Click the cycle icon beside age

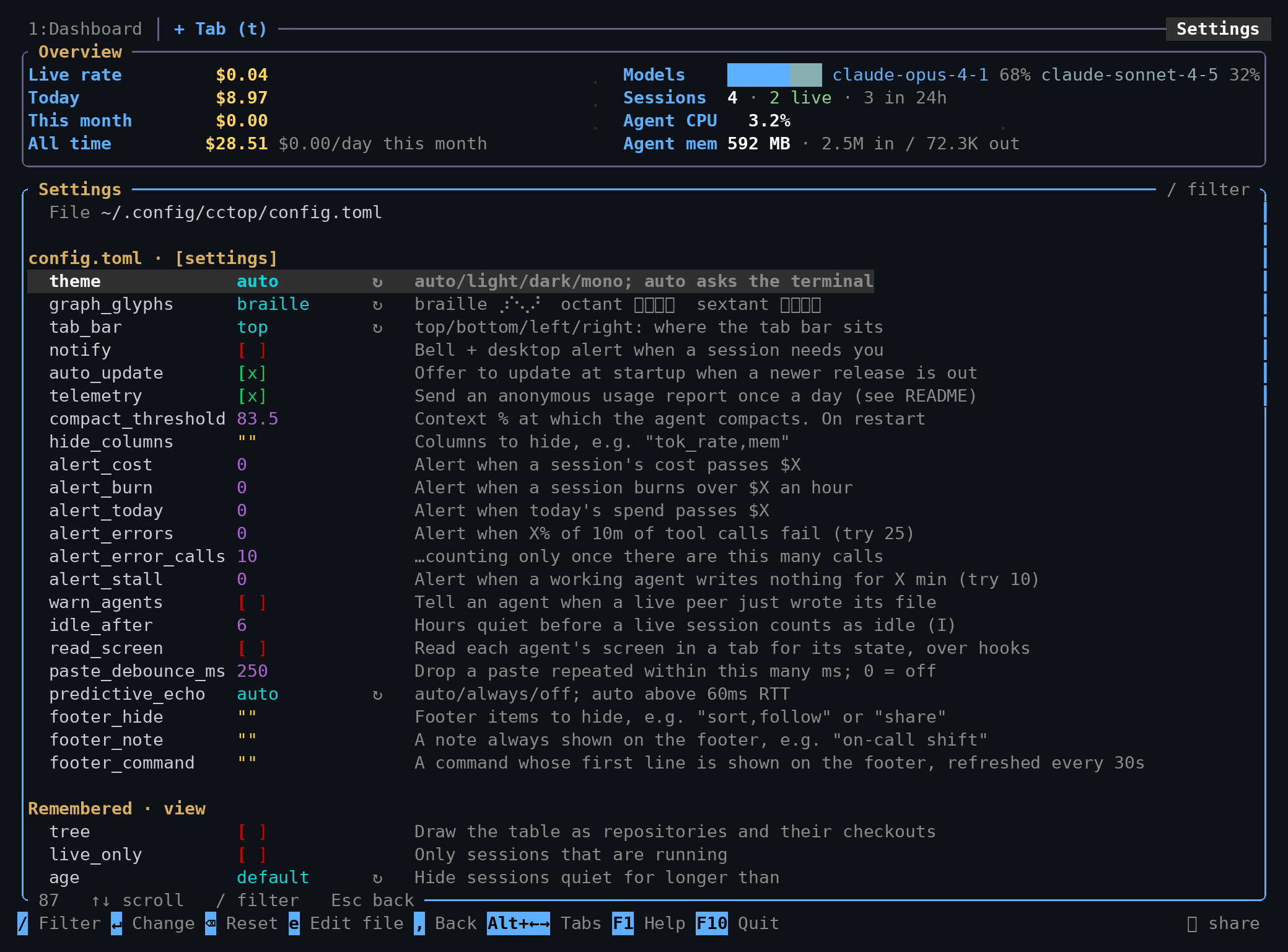pyautogui.click(x=377, y=878)
